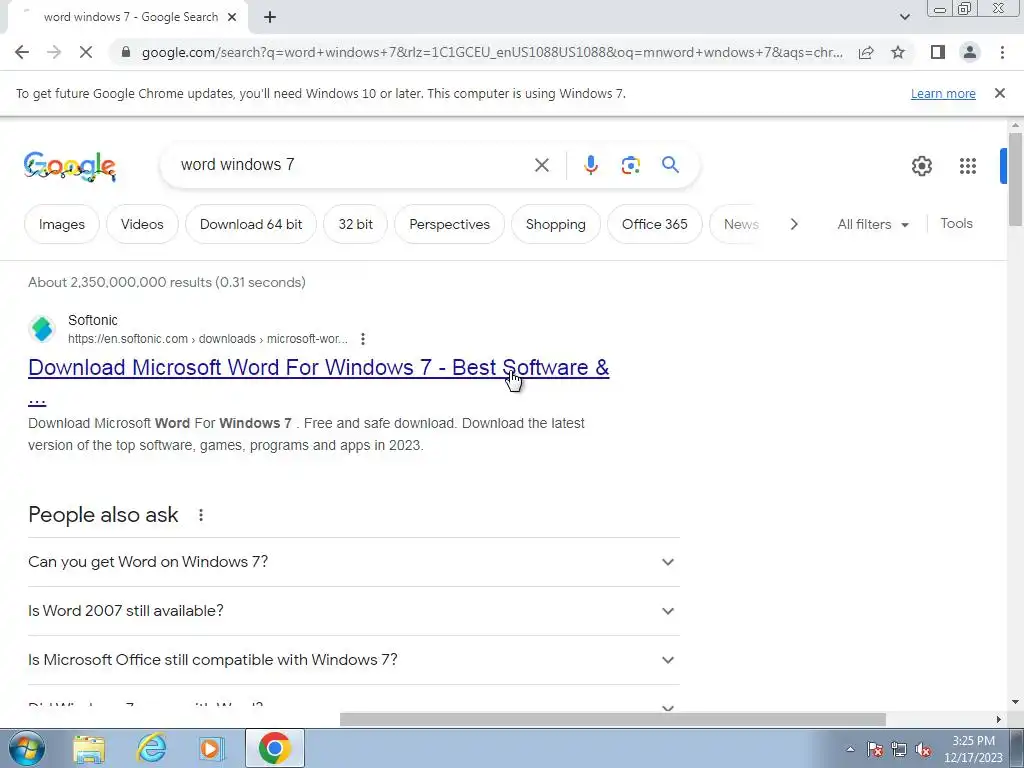Image resolution: width=1024 pixels, height=768 pixels.
Task: Open the muted volume tray icon
Action: coord(923,749)
